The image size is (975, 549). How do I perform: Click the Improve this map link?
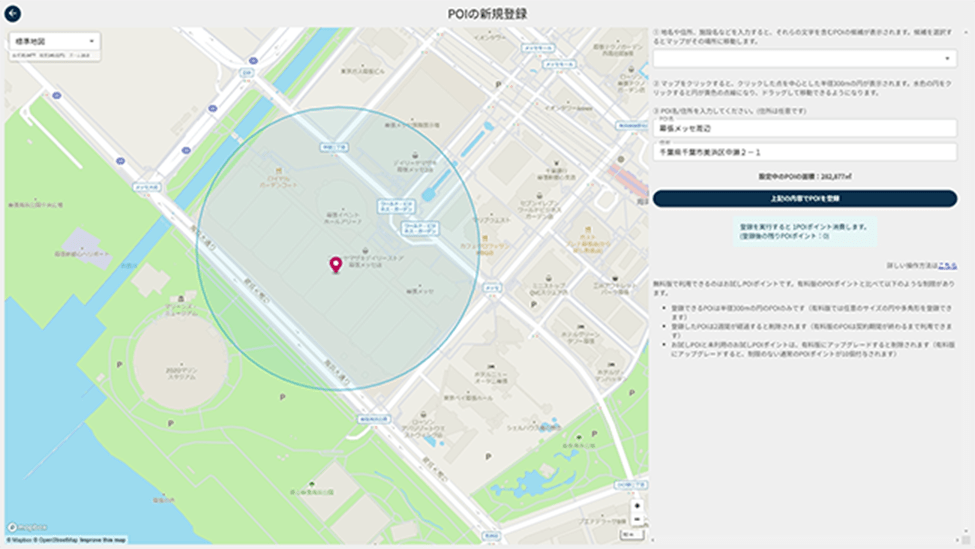(x=103, y=541)
